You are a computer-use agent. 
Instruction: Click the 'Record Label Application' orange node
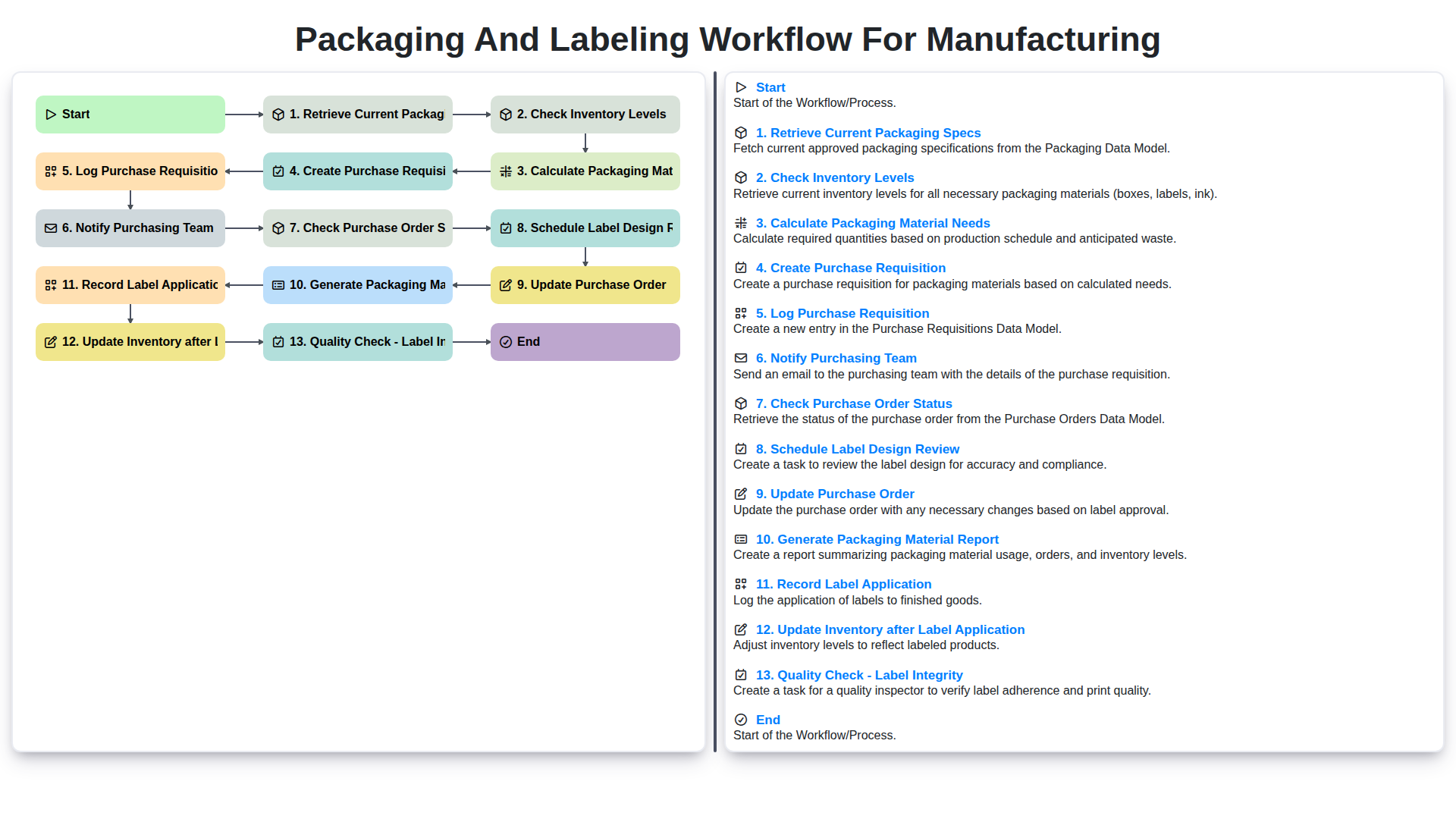pyautogui.click(x=130, y=284)
